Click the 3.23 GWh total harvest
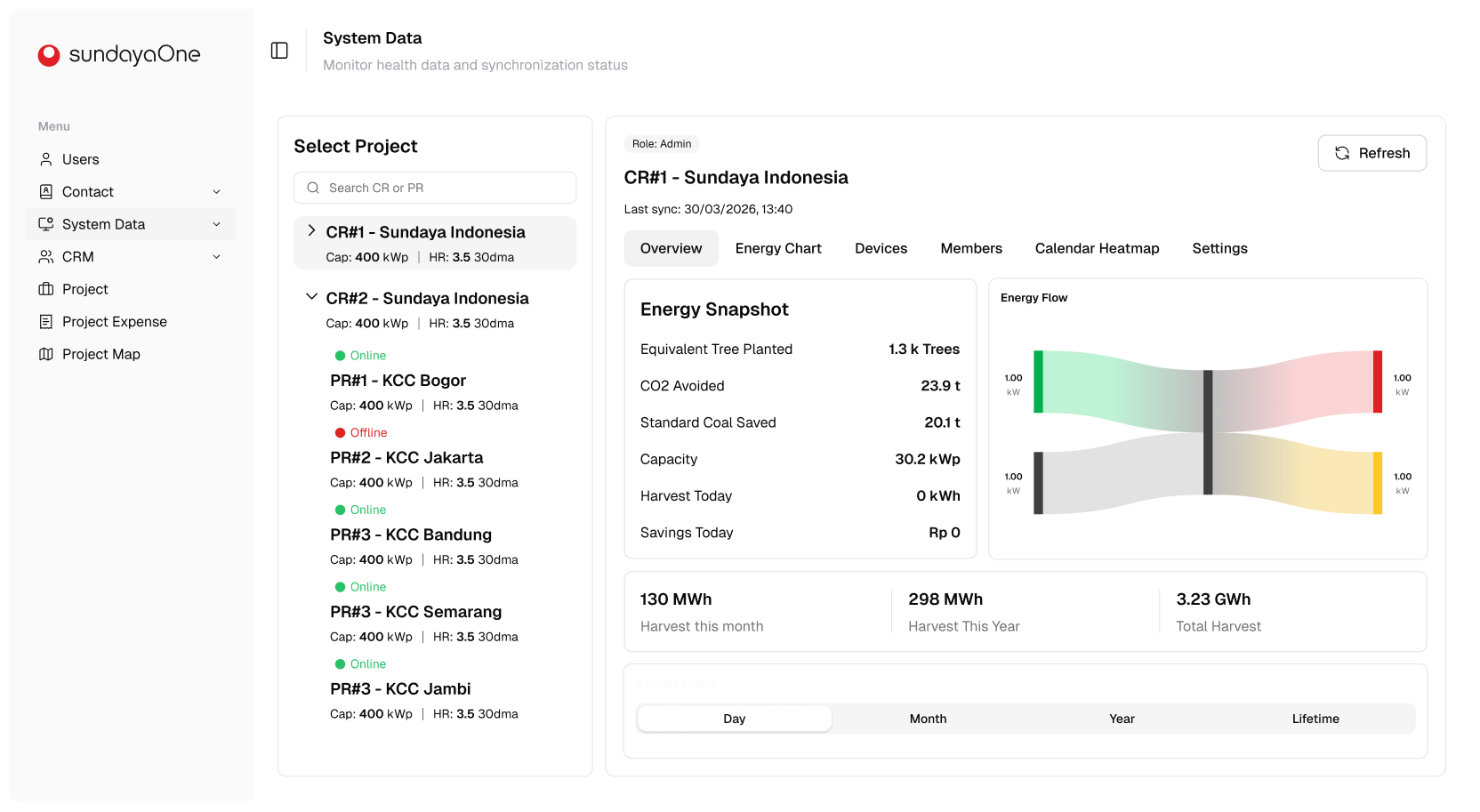The width and height of the screenshot is (1480, 812). point(1213,599)
